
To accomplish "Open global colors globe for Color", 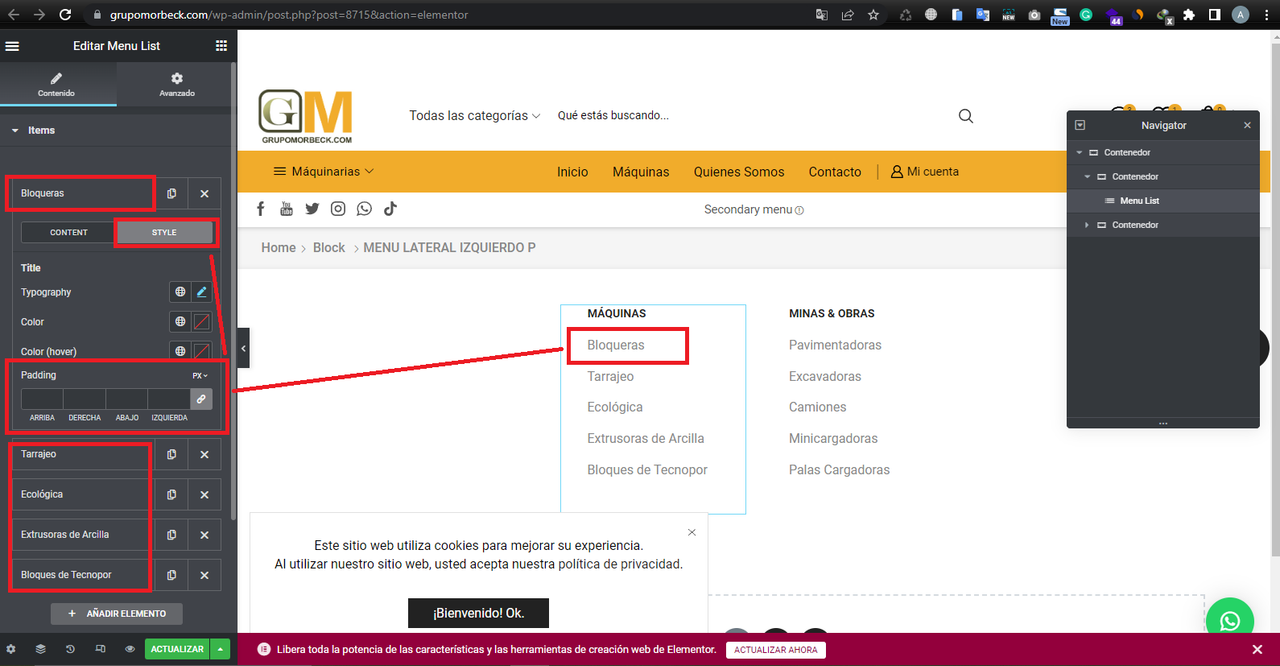I will 180,322.
